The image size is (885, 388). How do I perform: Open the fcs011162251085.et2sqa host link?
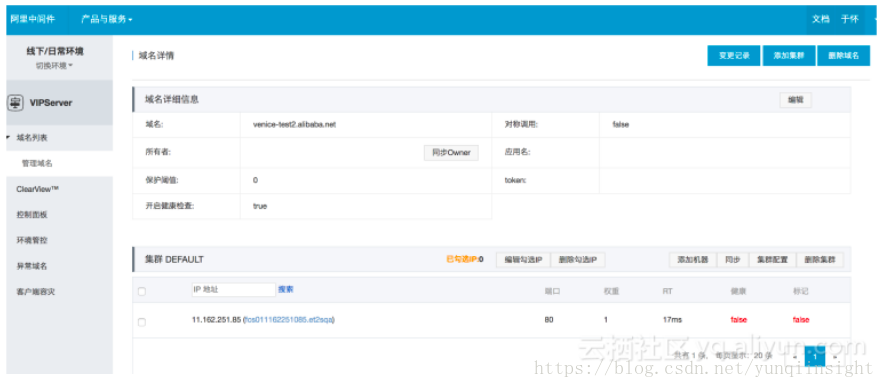coord(288,320)
